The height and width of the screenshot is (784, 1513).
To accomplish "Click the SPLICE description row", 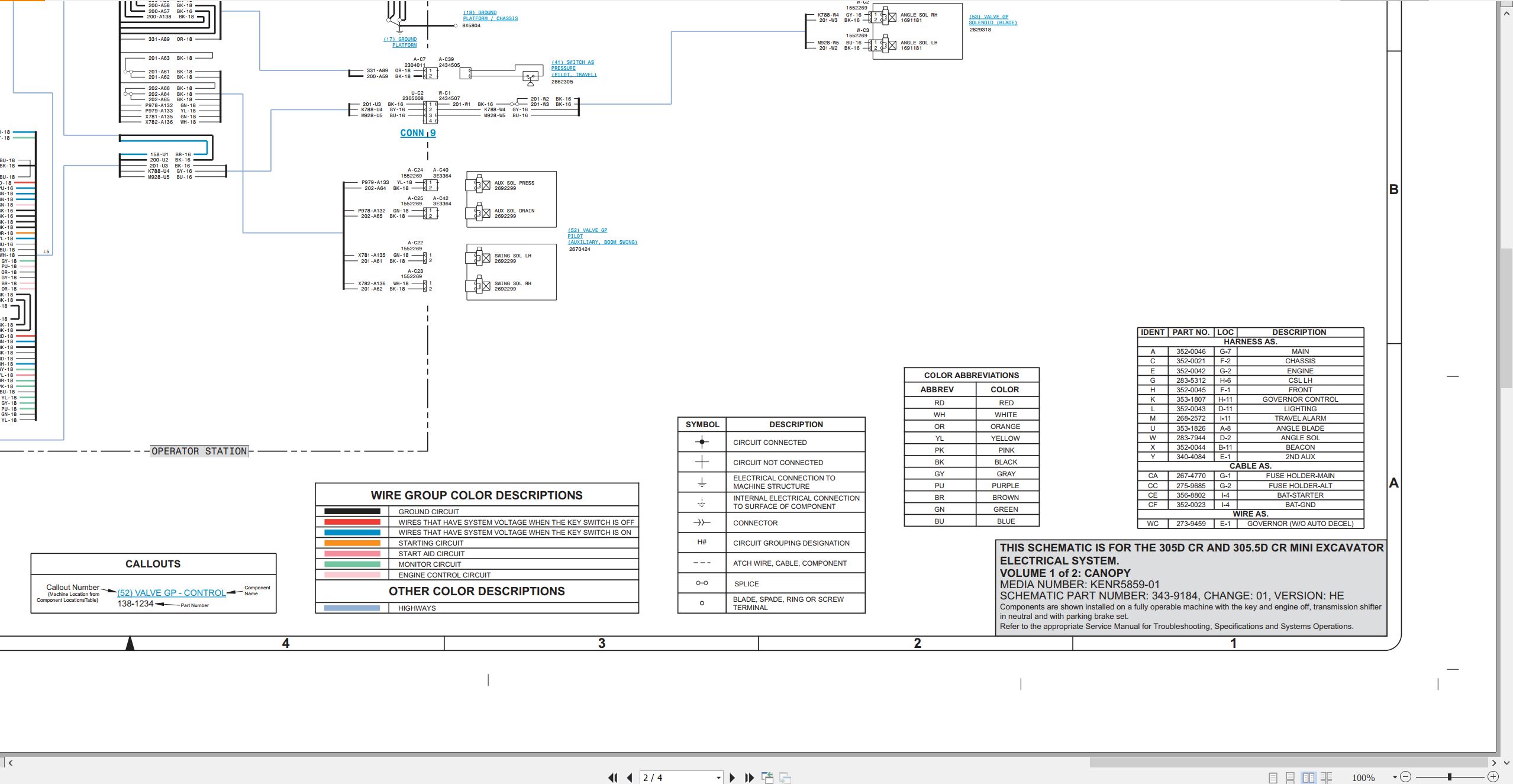I will (771, 583).
